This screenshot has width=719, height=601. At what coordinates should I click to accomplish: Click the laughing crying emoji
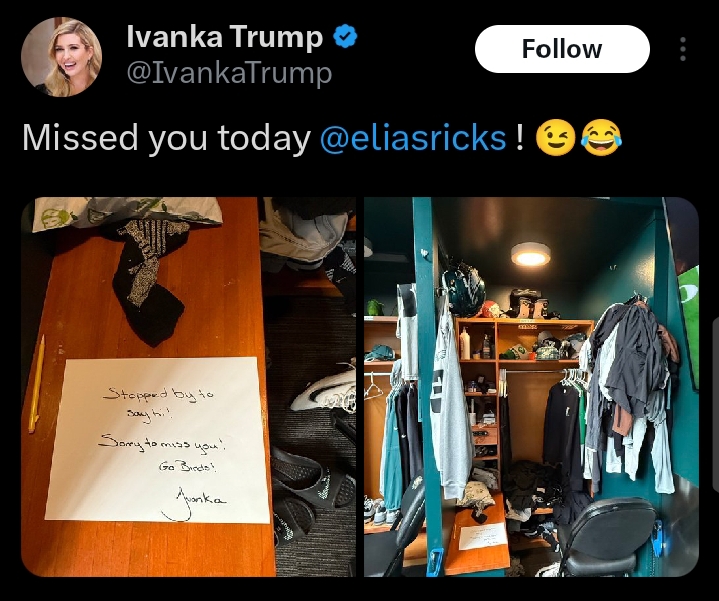(602, 138)
